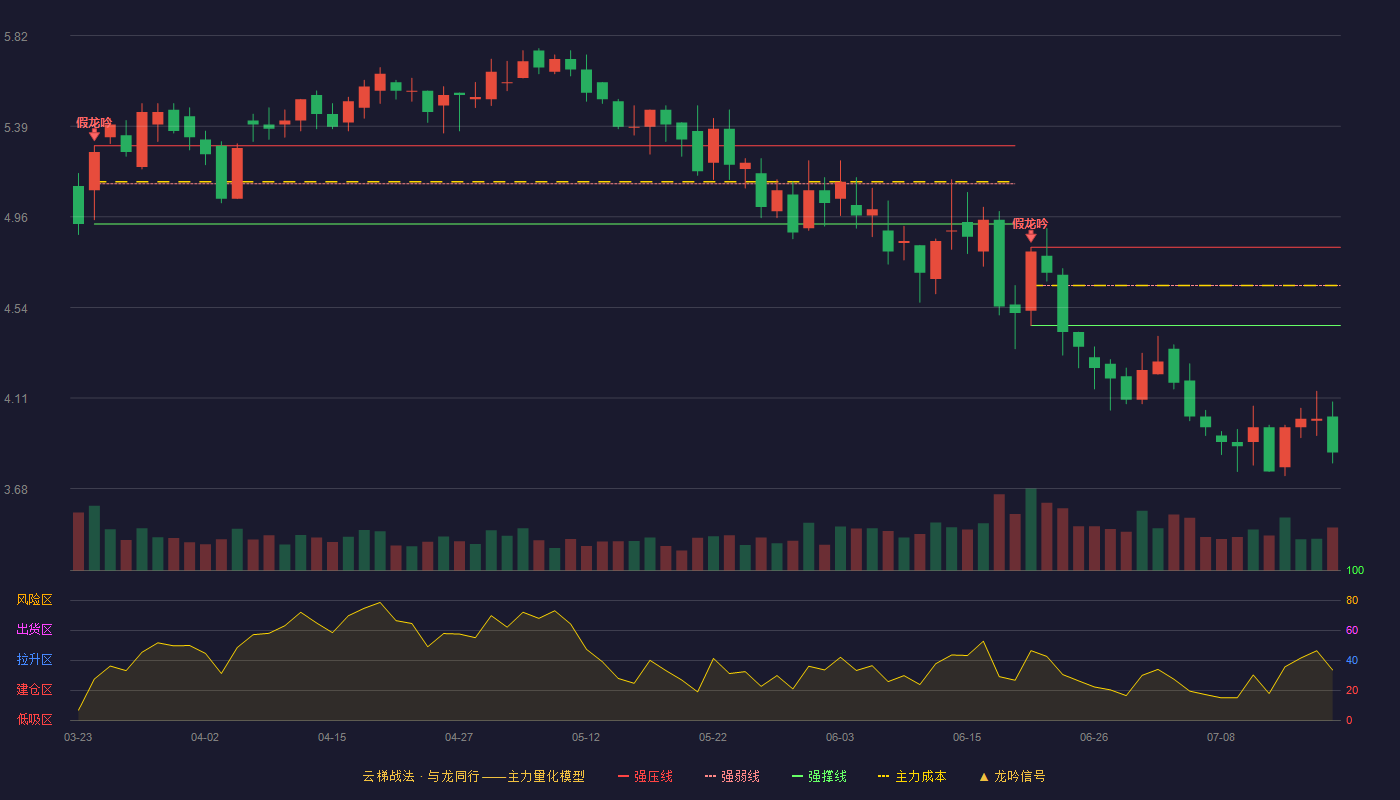Image resolution: width=1400 pixels, height=800 pixels.
Task: Toggle the 强压线 legend entry
Action: pos(645,776)
